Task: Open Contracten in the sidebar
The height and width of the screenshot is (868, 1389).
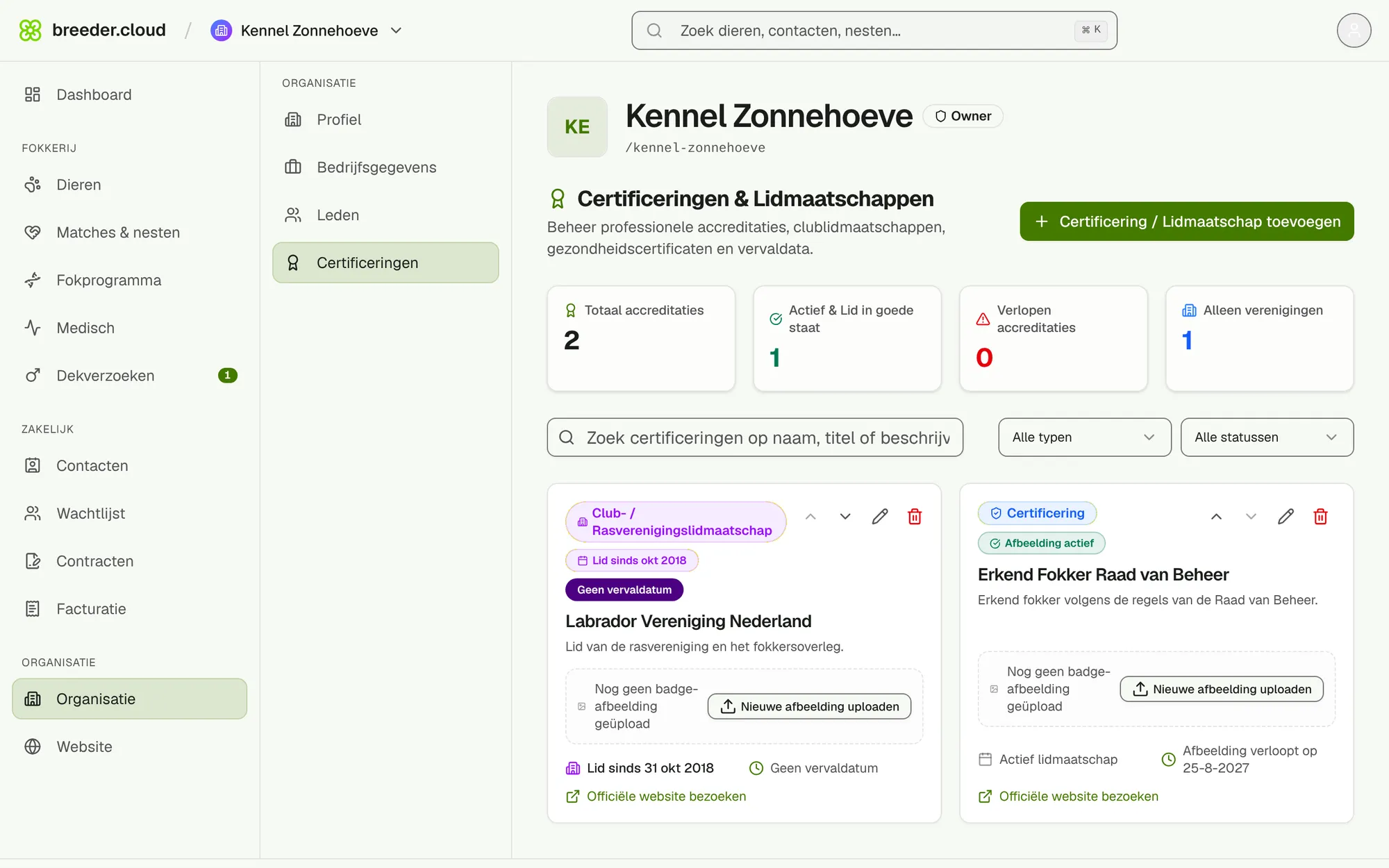Action: 130,561
